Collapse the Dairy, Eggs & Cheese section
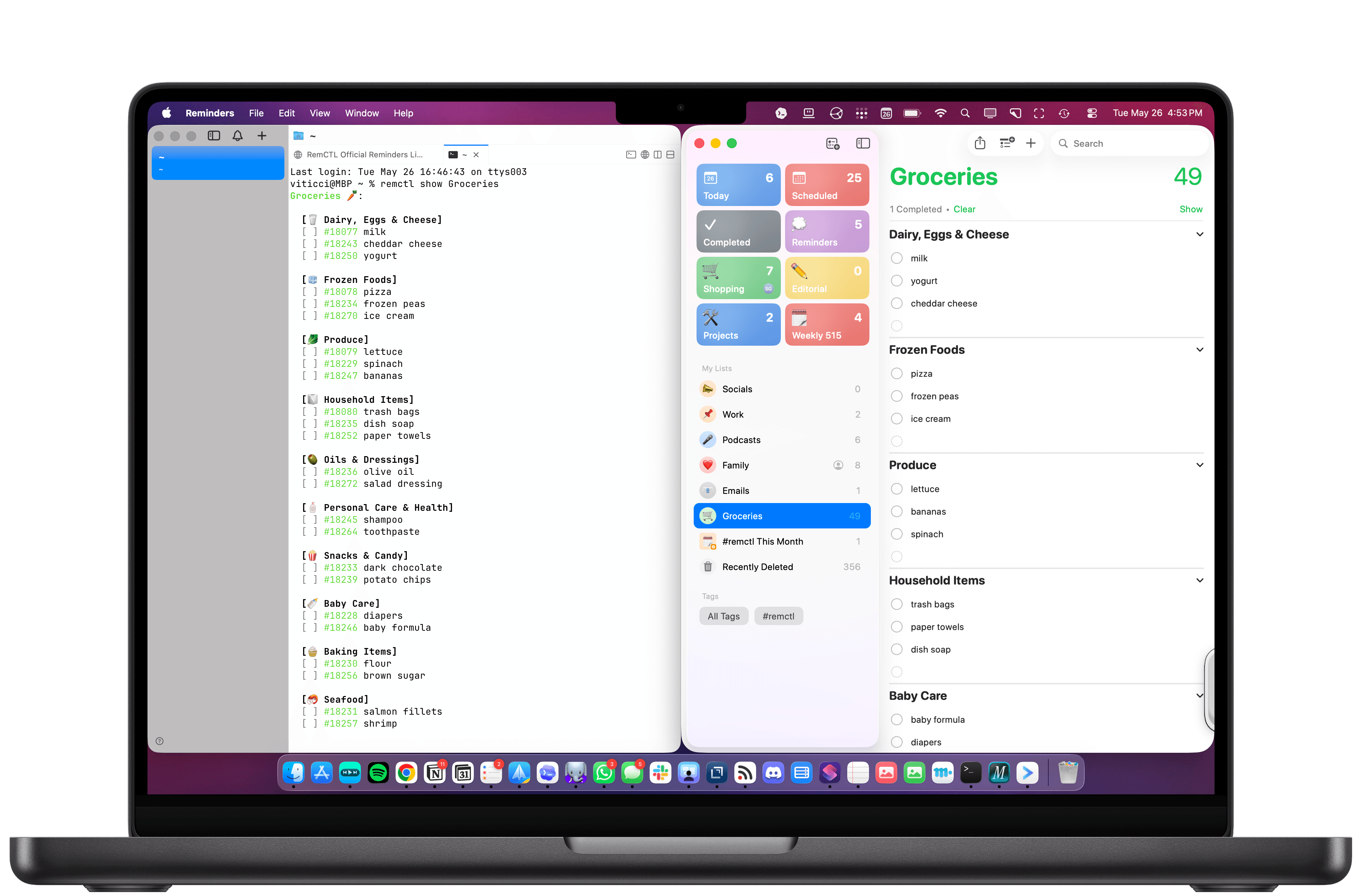 click(1199, 234)
